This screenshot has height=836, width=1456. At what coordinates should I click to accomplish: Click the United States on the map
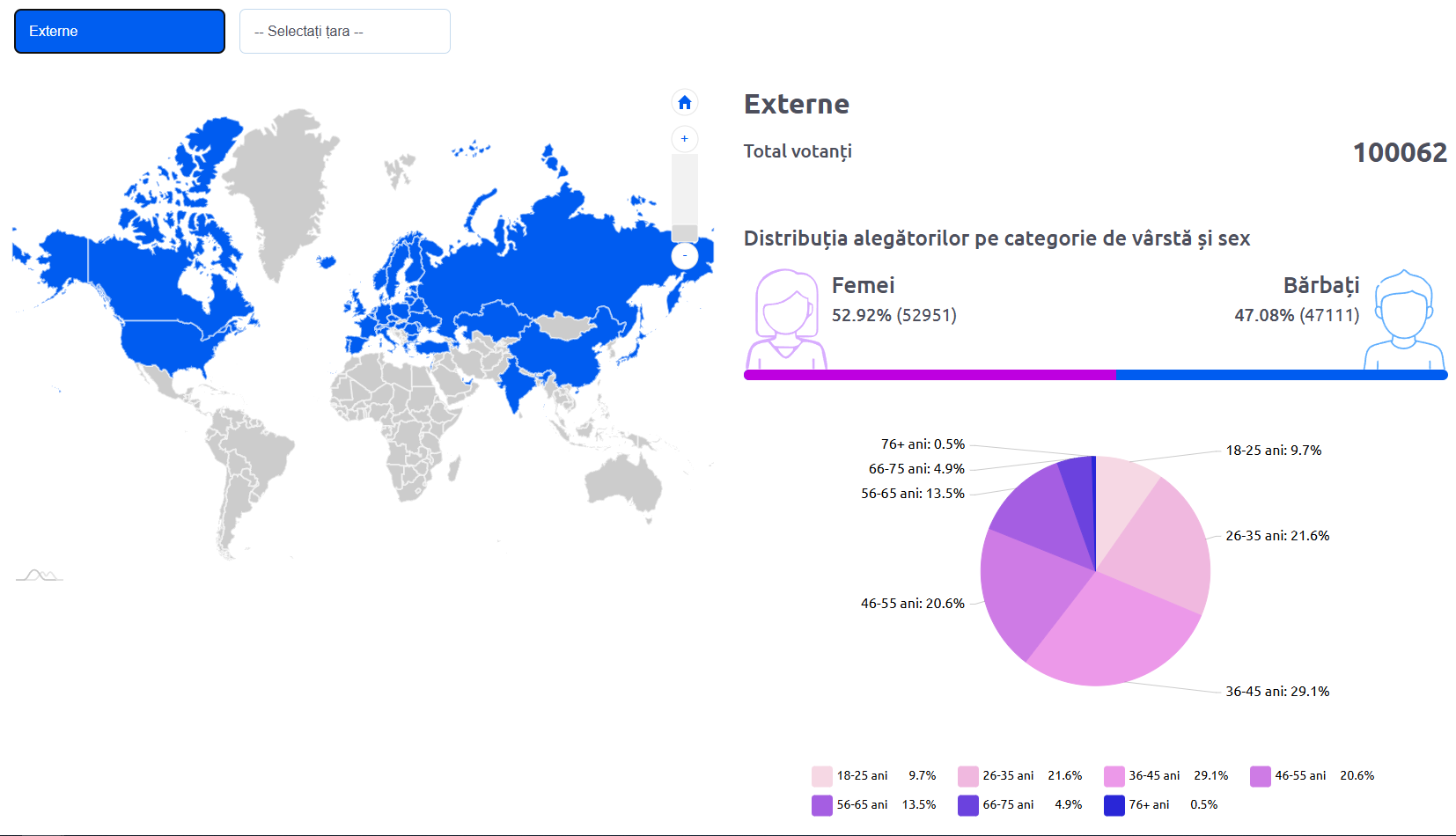pos(167,343)
